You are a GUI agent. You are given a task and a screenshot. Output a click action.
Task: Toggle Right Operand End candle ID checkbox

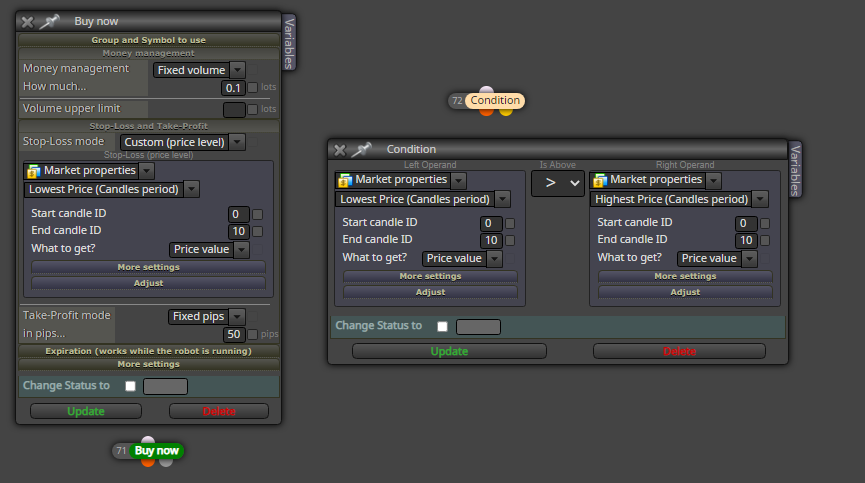click(765, 240)
